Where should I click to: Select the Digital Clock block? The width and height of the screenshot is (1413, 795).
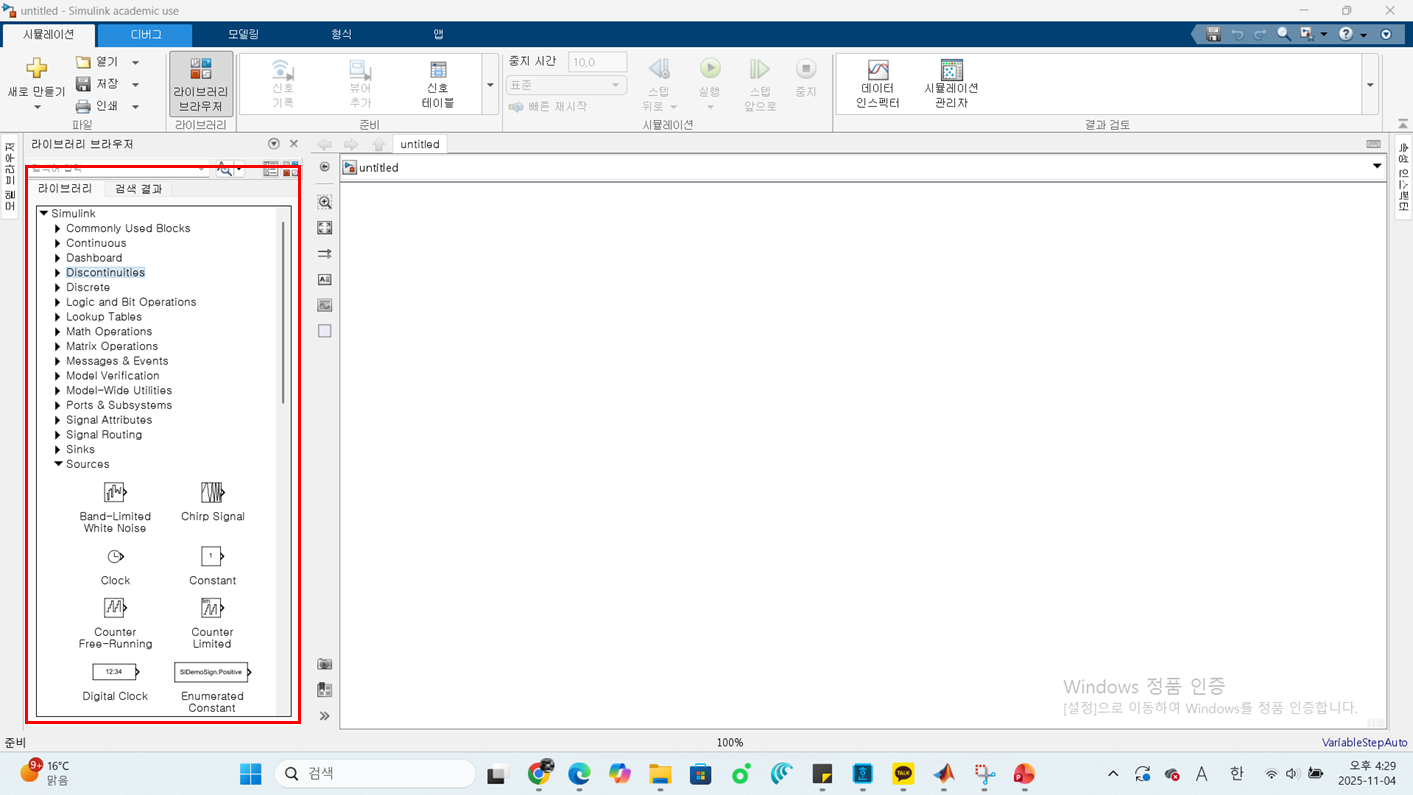click(x=115, y=672)
